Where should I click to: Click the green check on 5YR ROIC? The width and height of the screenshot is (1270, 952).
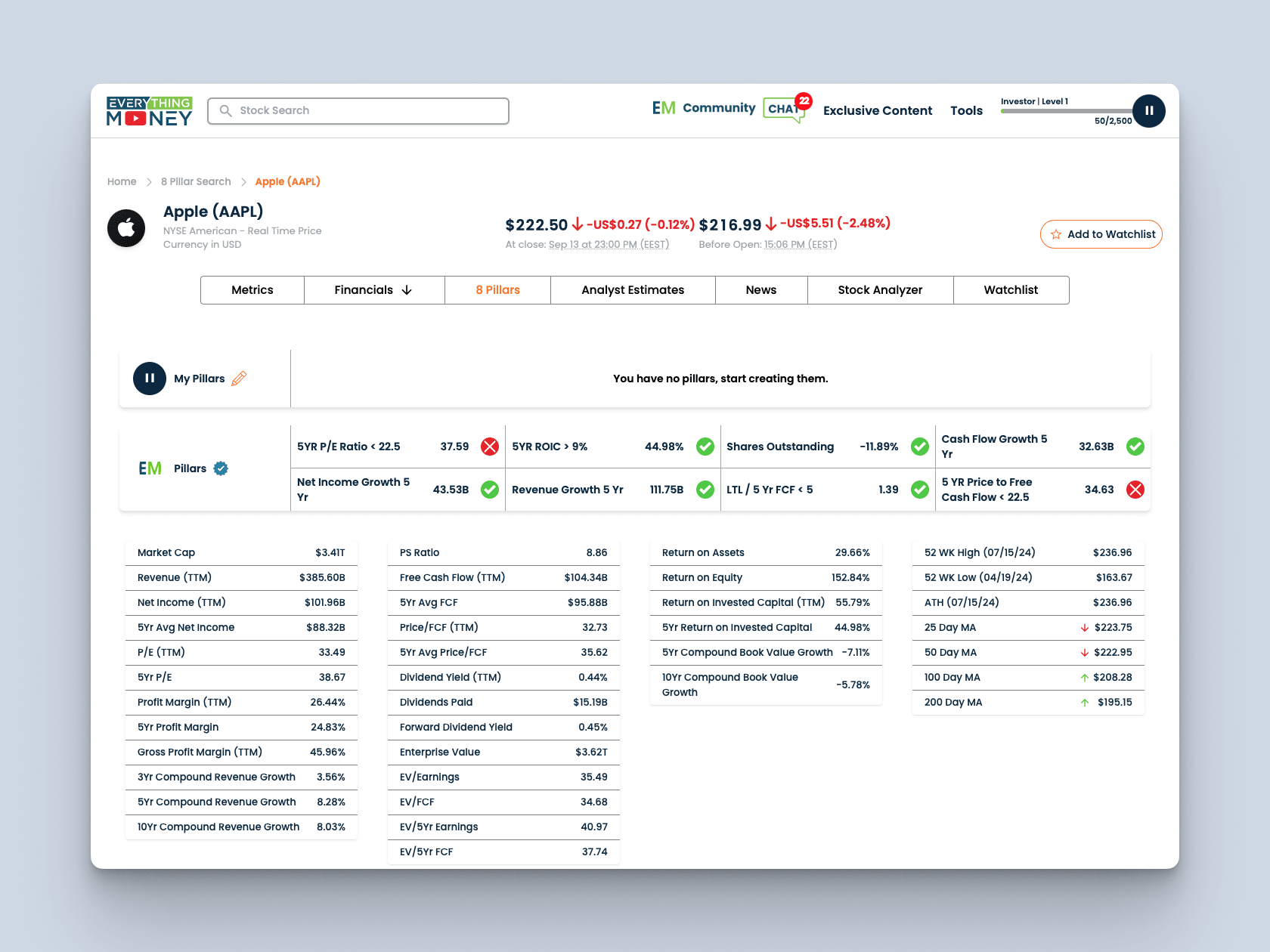(705, 447)
